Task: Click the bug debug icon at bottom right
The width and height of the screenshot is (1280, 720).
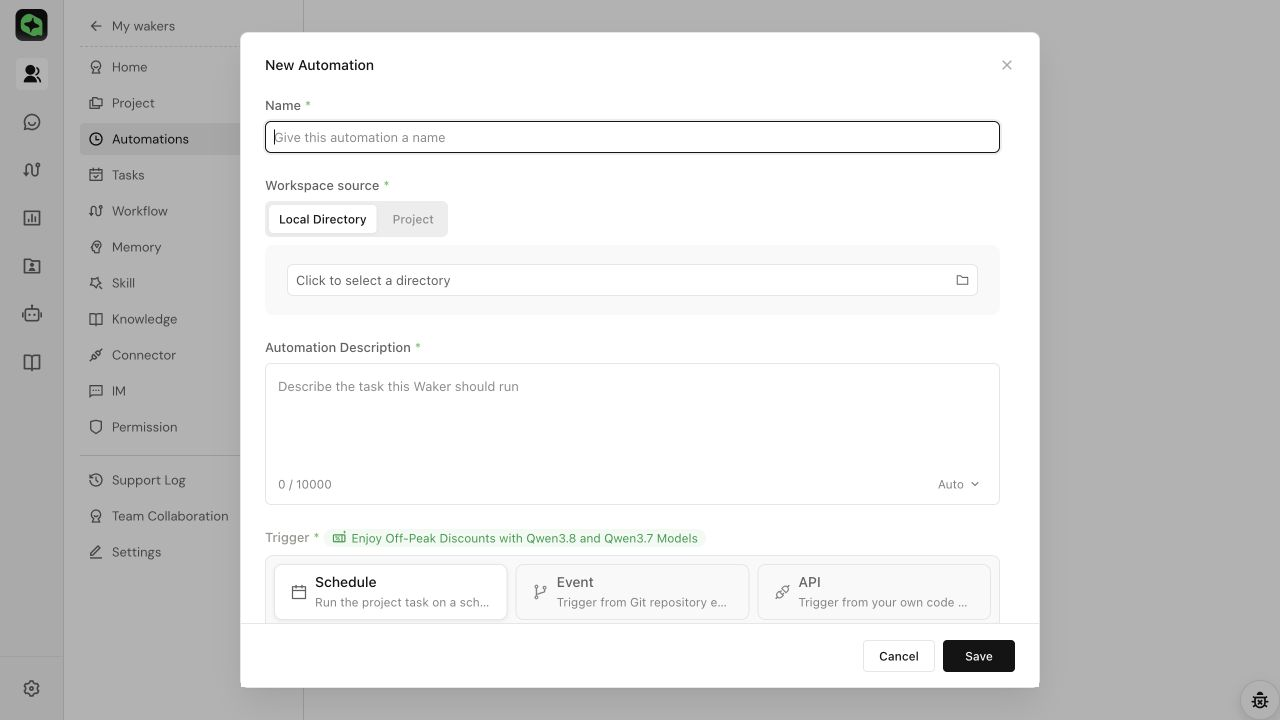Action: [x=1260, y=700]
